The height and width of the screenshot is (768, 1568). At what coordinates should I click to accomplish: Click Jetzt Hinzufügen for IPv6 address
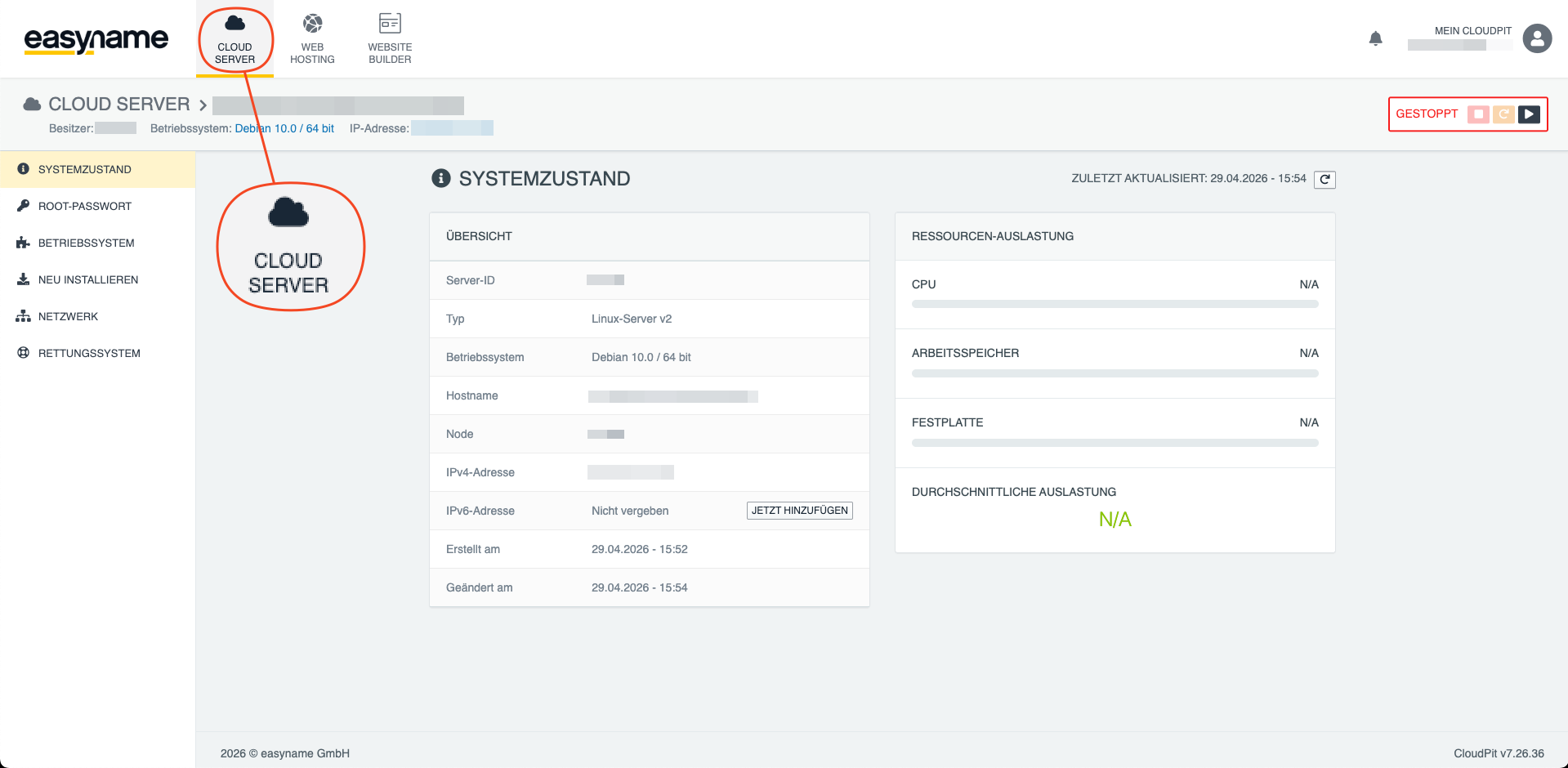coord(799,511)
